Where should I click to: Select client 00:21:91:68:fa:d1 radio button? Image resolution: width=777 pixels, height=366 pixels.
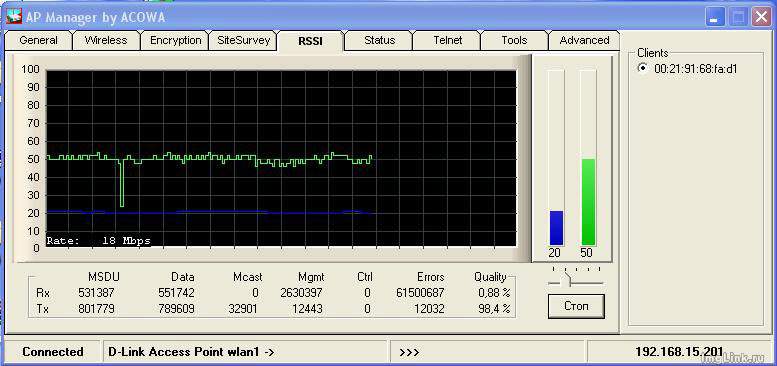(643, 68)
